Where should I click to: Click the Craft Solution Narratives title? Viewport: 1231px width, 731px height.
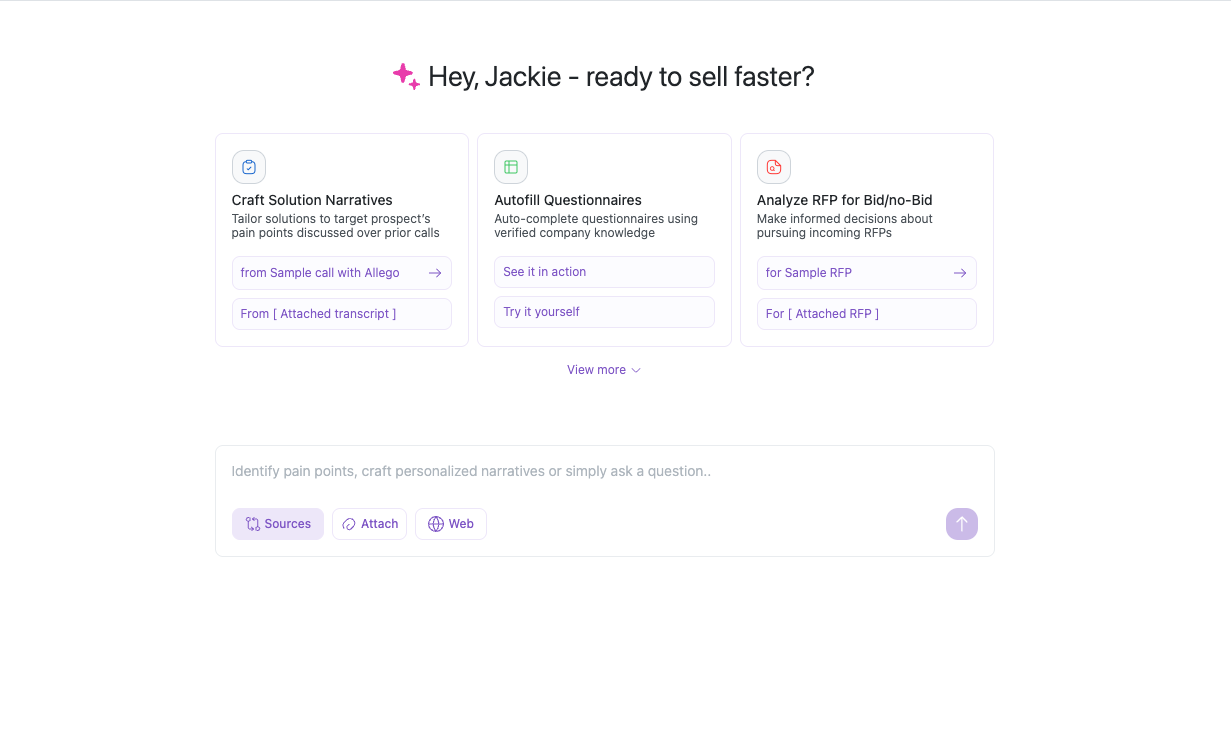(312, 200)
